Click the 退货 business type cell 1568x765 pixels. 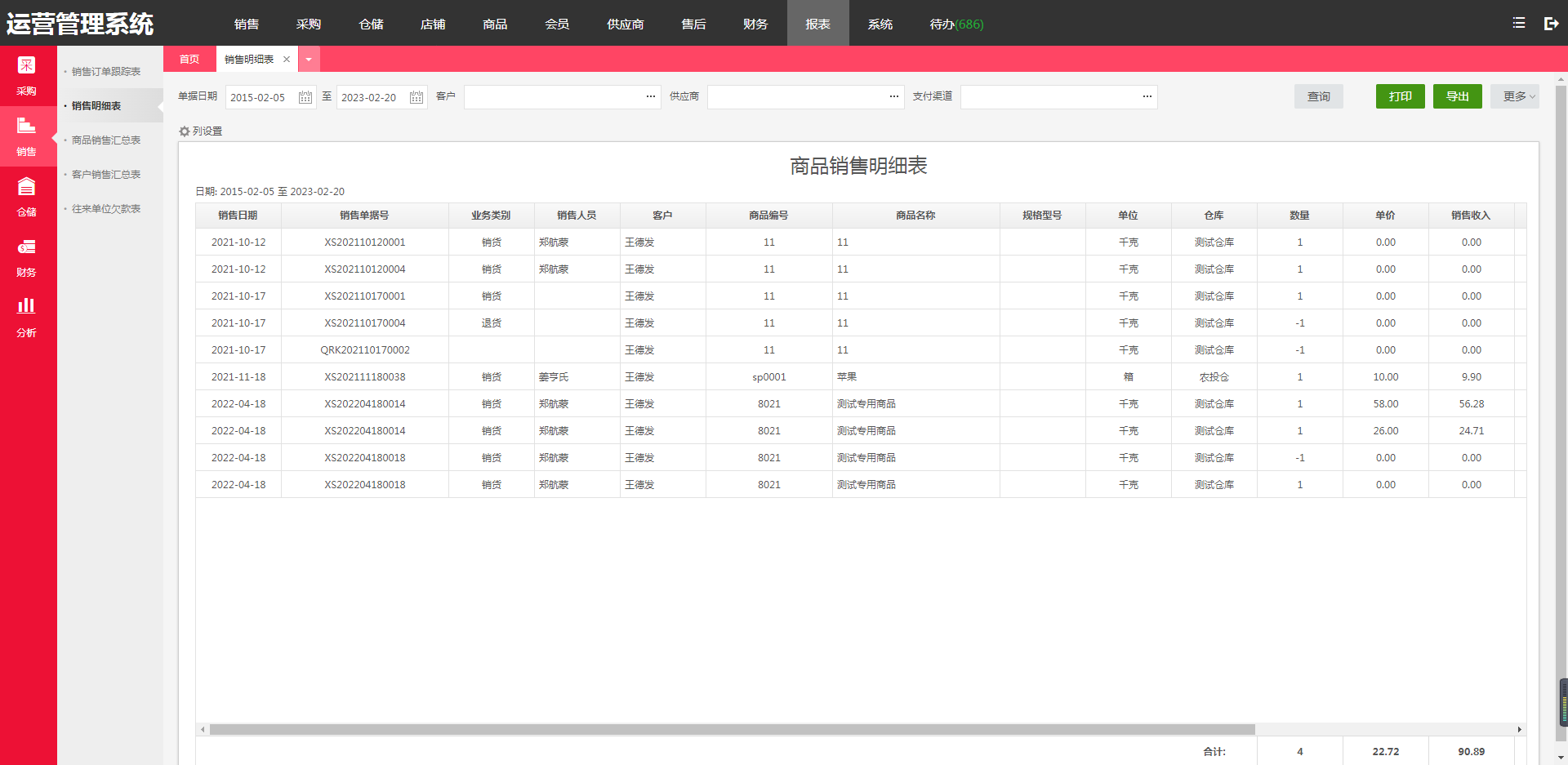pyautogui.click(x=492, y=323)
